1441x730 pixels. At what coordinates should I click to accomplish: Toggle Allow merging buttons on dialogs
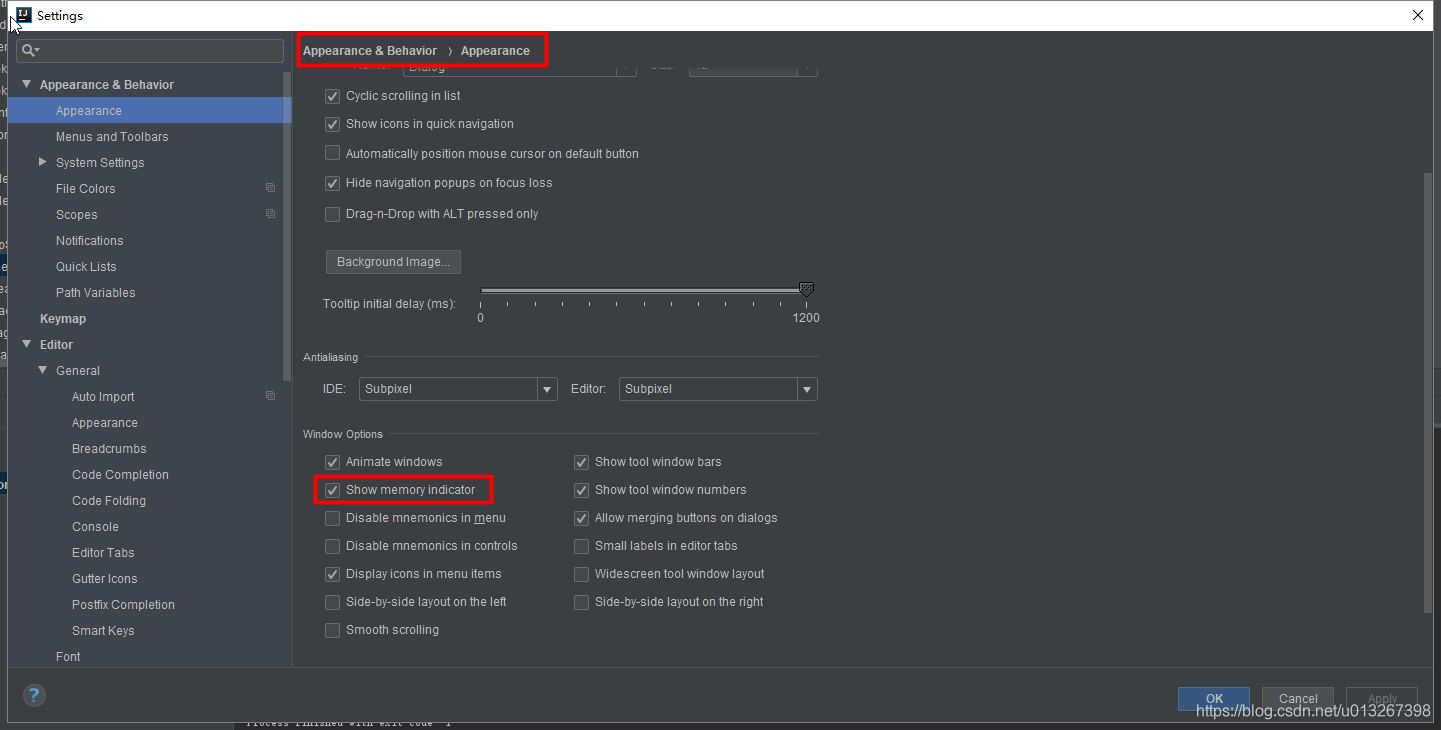pyautogui.click(x=581, y=518)
